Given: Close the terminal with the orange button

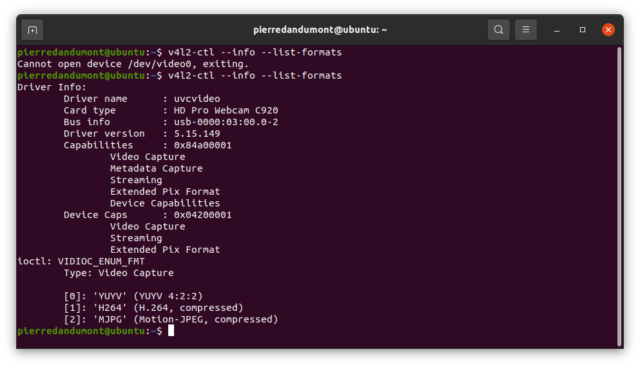Looking at the screenshot, I should click(x=608, y=30).
